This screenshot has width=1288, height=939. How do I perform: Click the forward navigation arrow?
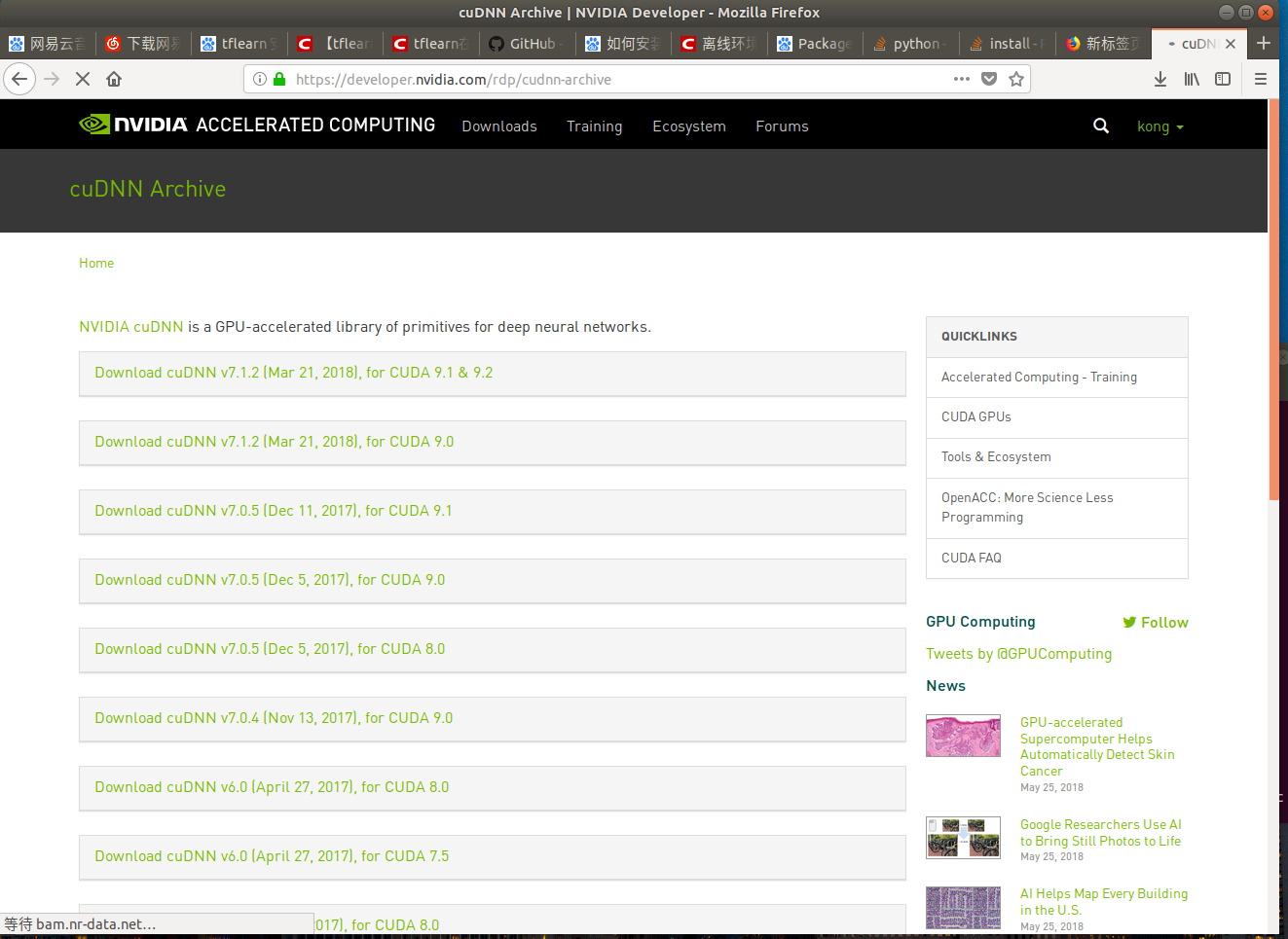[53, 79]
